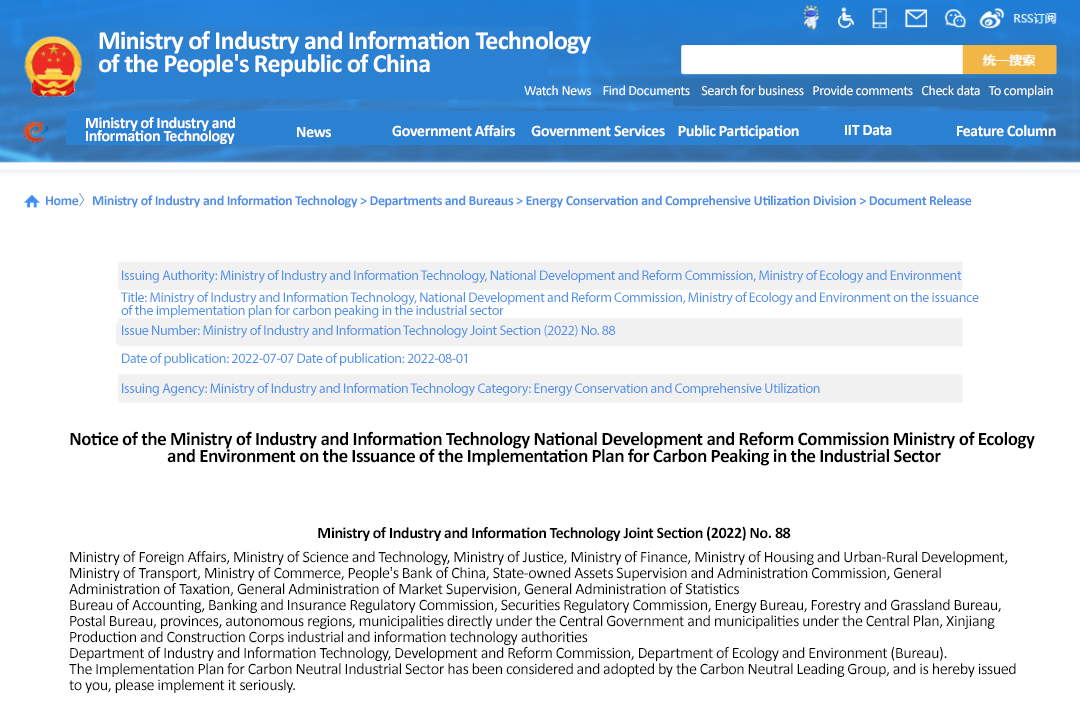Image resolution: width=1080 pixels, height=716 pixels.
Task: Click the Departments and Bureaus breadcrumb
Action: (x=442, y=201)
